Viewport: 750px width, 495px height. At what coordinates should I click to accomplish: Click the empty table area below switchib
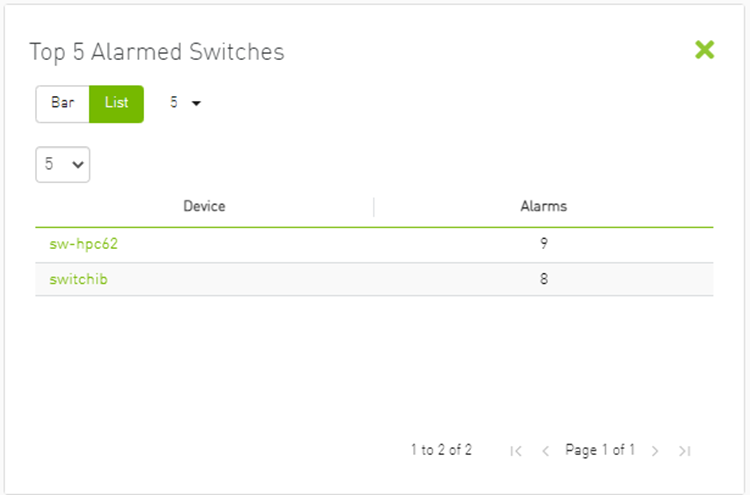374,360
